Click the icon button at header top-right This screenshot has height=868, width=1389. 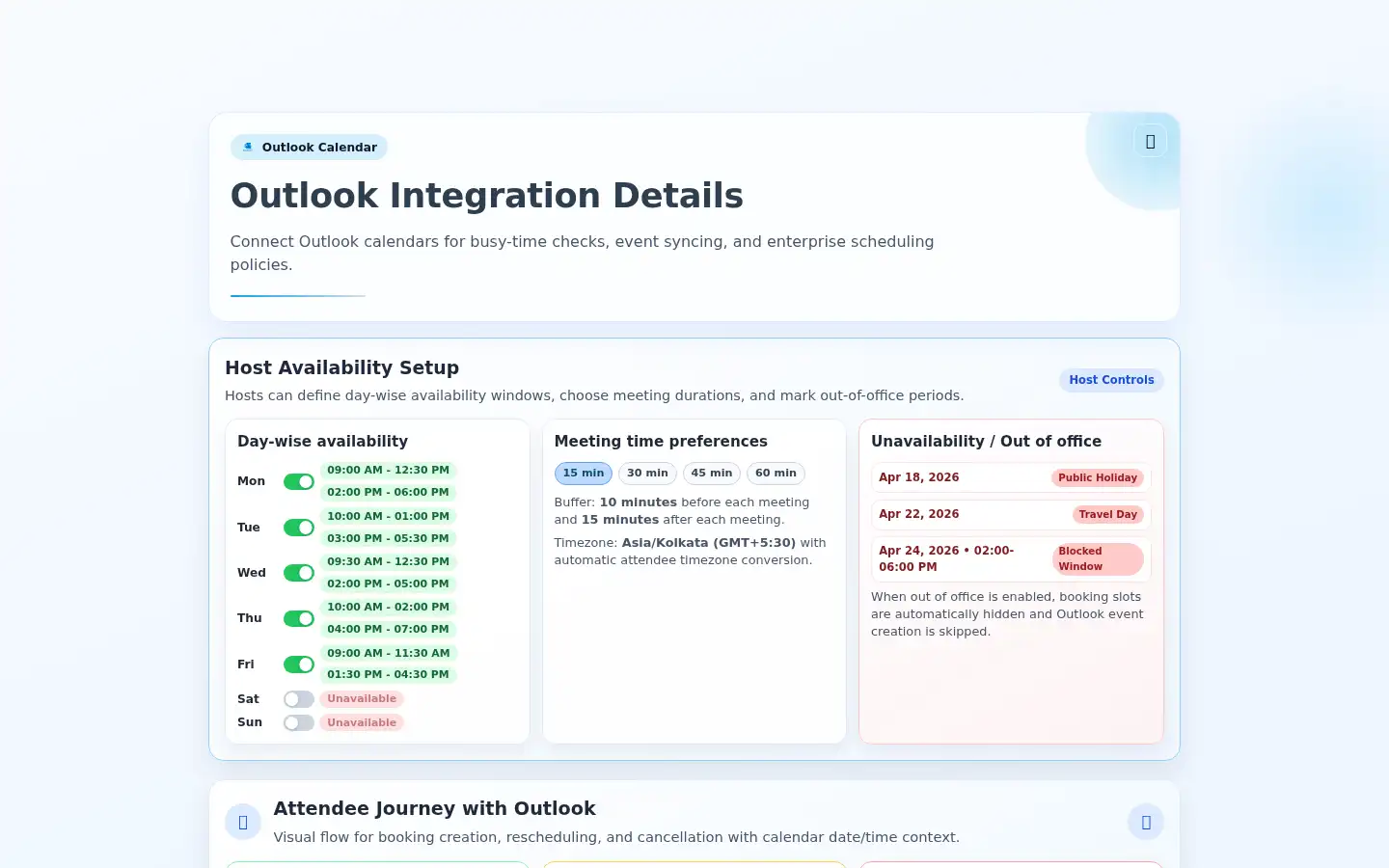(x=1150, y=142)
